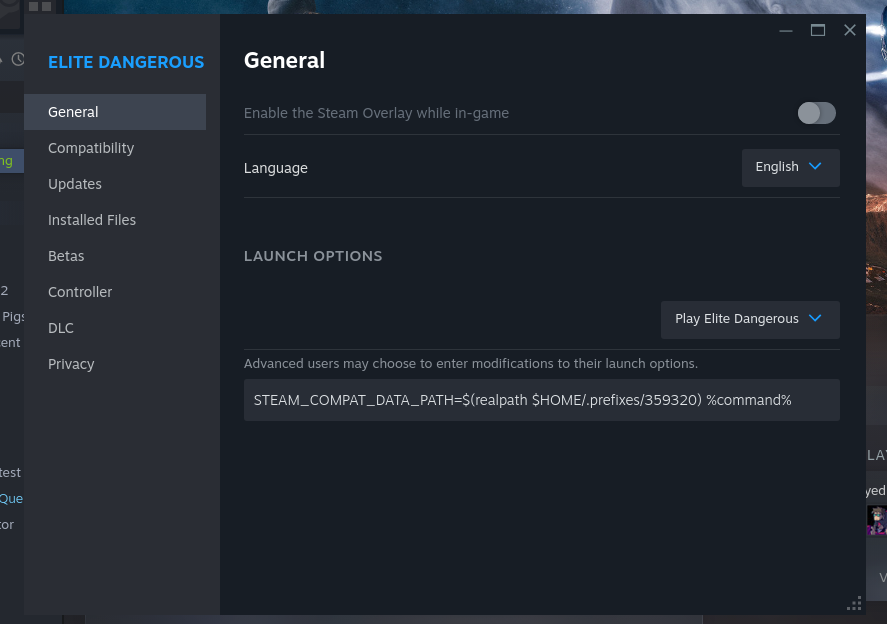Viewport: 887px width, 624px height.
Task: Open the Controller settings tab
Action: 115,292
